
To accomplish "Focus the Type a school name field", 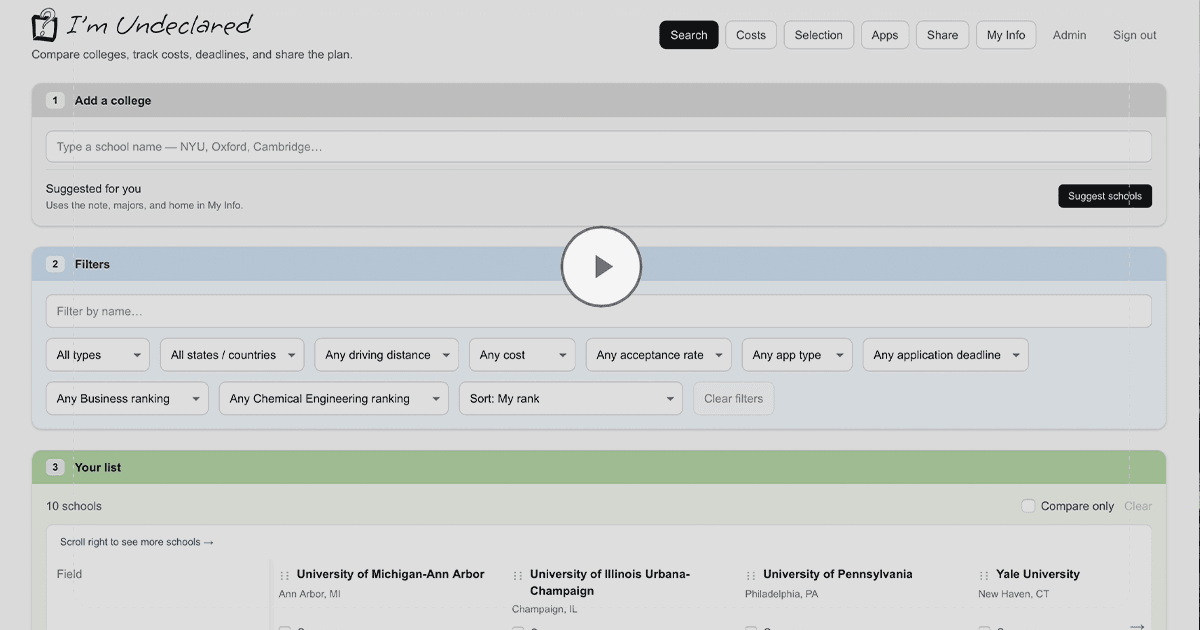I will point(599,147).
